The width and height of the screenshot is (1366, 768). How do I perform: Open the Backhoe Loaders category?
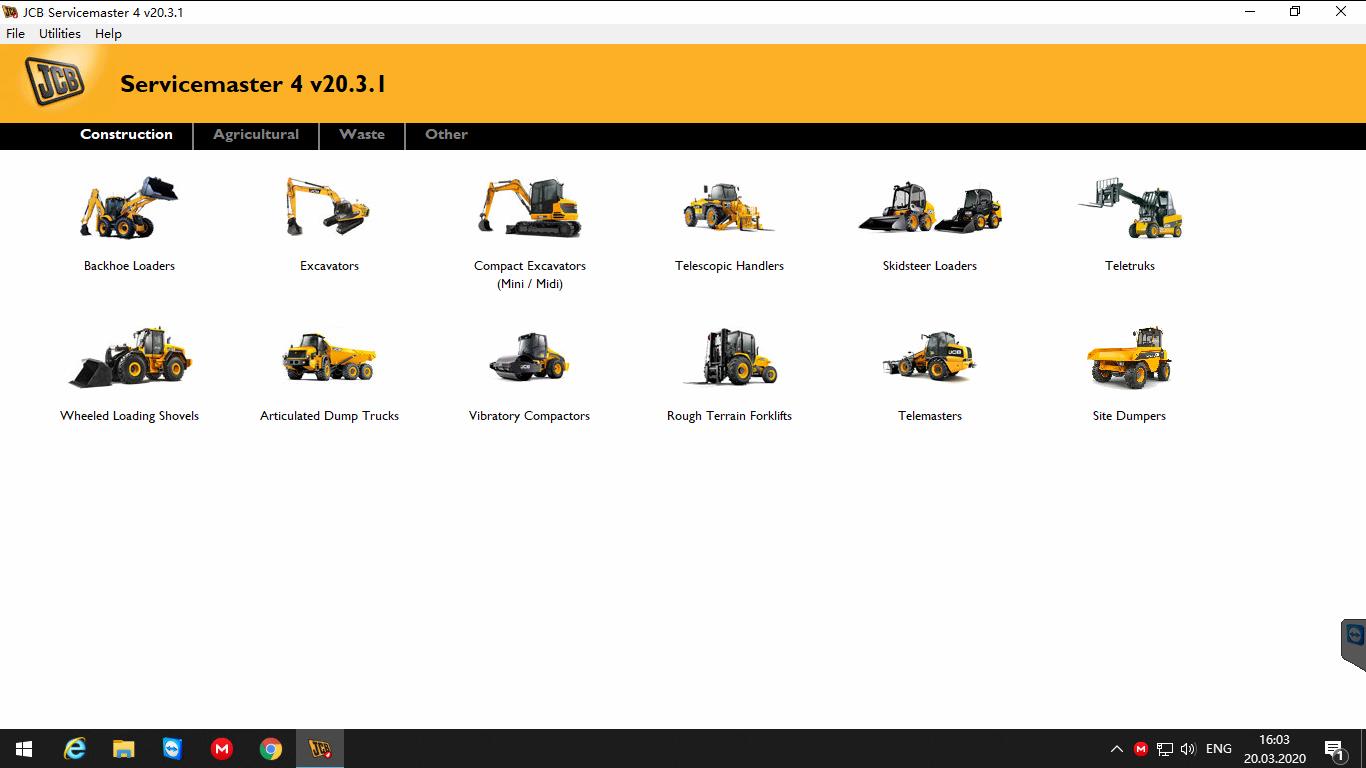(129, 210)
